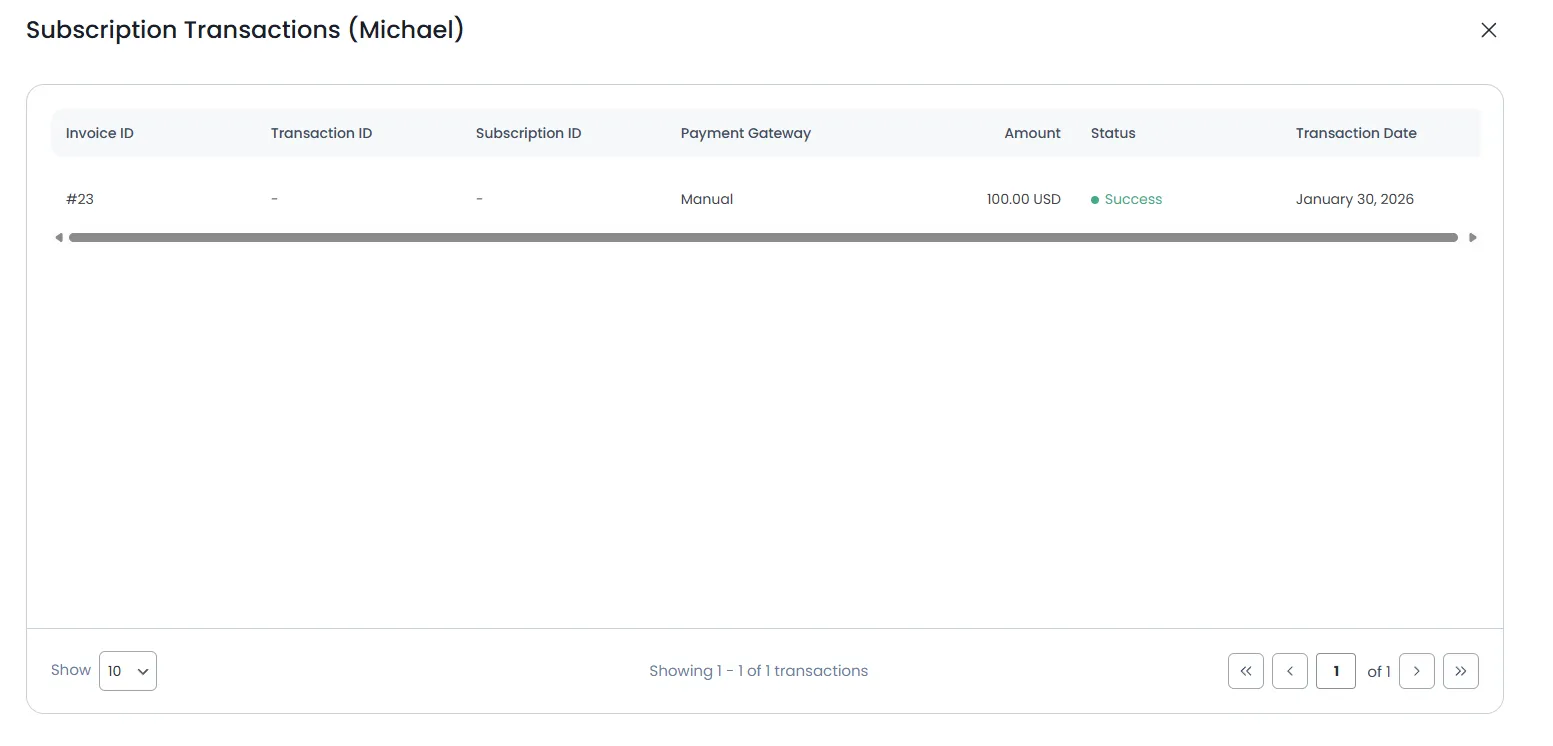The height and width of the screenshot is (746, 1553).
Task: Select the 100.00 USD amount cell
Action: pos(1023,199)
